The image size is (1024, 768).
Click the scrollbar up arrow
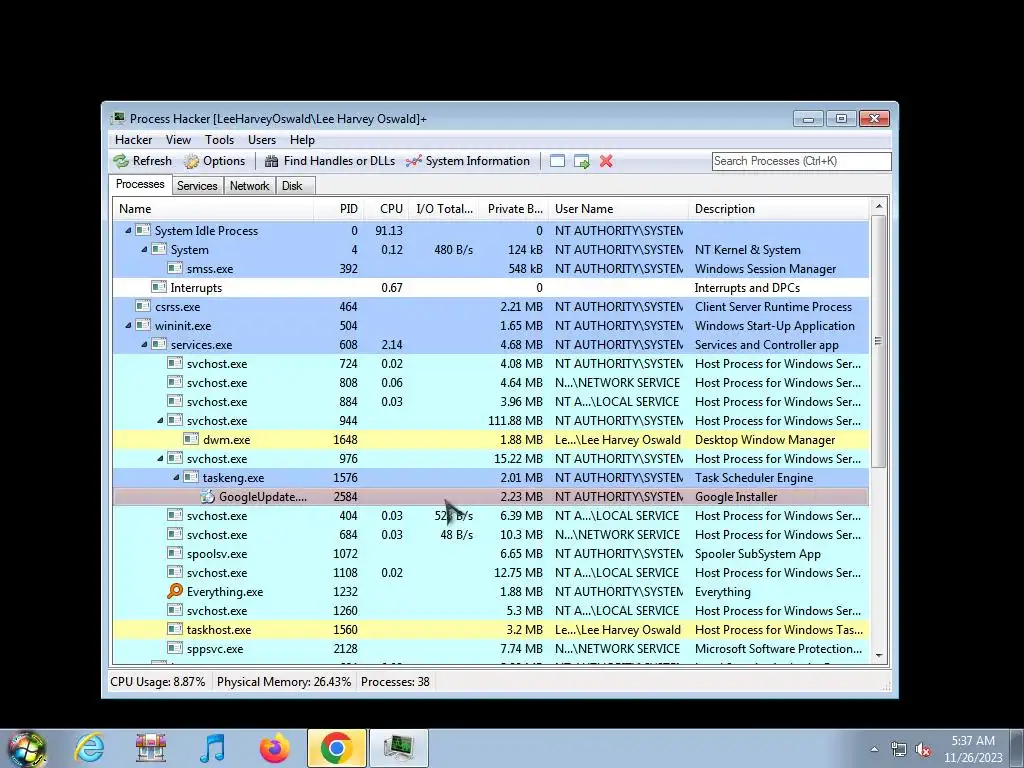878,206
